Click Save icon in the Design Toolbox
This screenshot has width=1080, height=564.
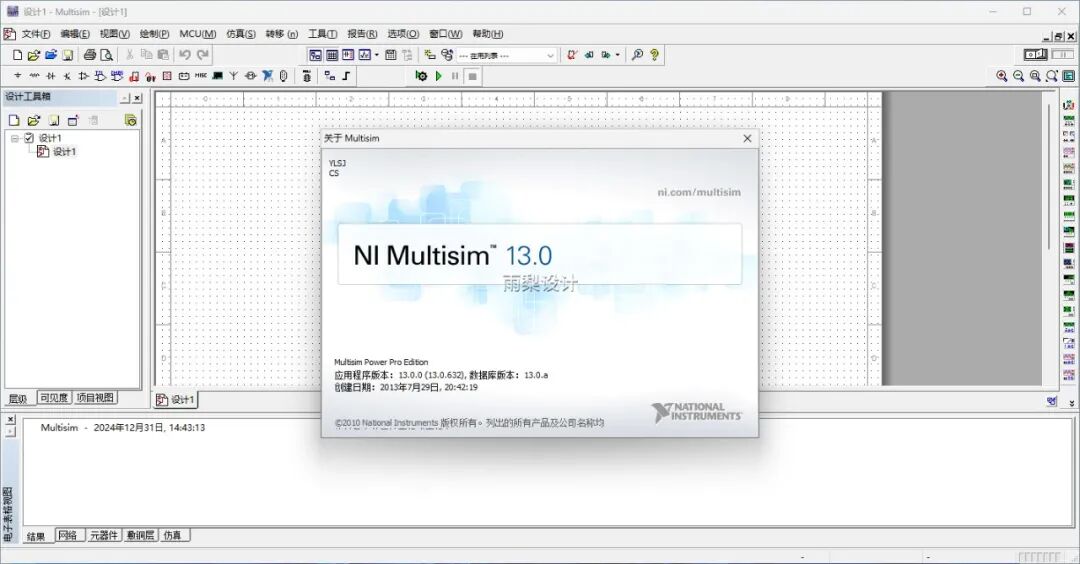(54, 121)
